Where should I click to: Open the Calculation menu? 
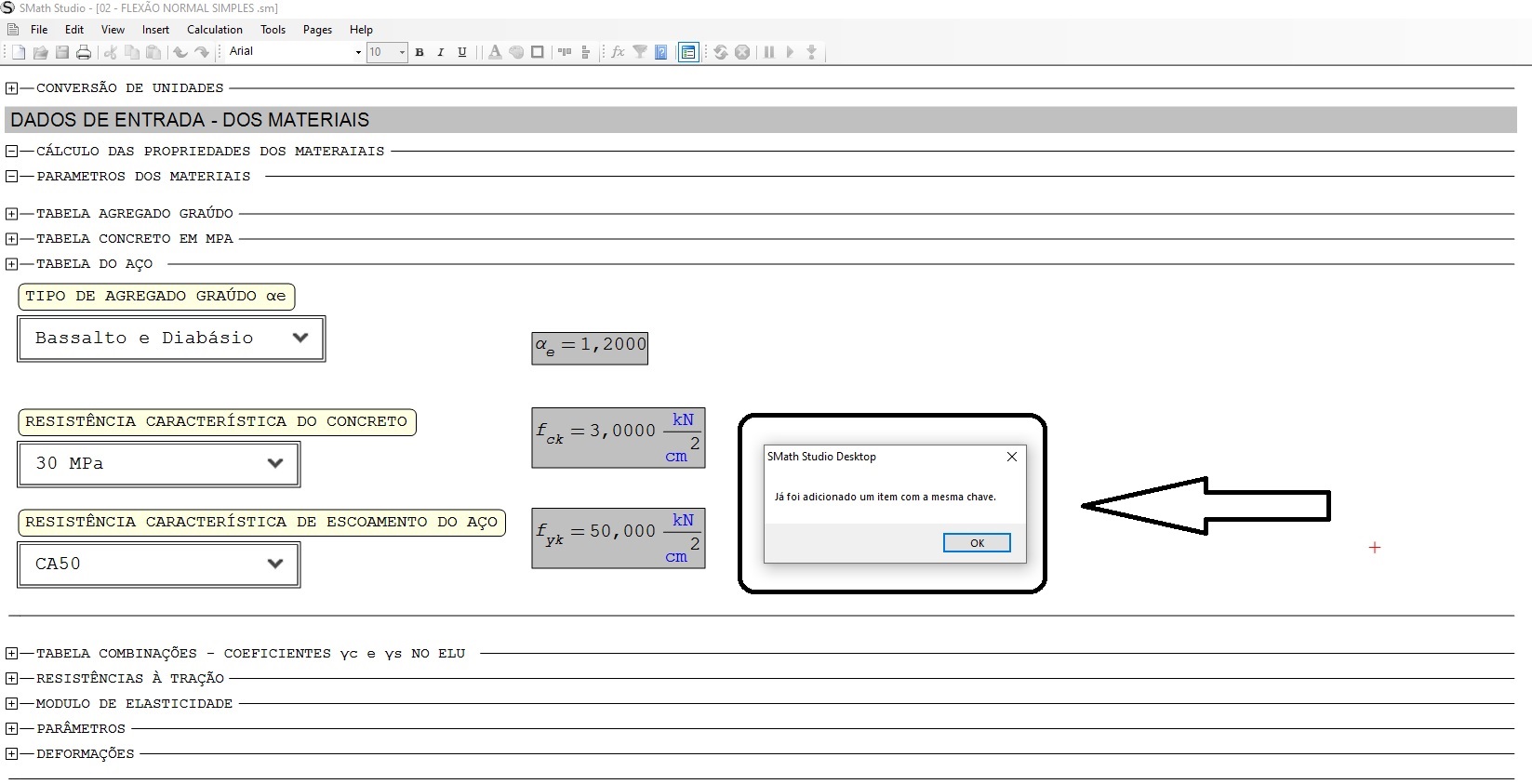(214, 30)
